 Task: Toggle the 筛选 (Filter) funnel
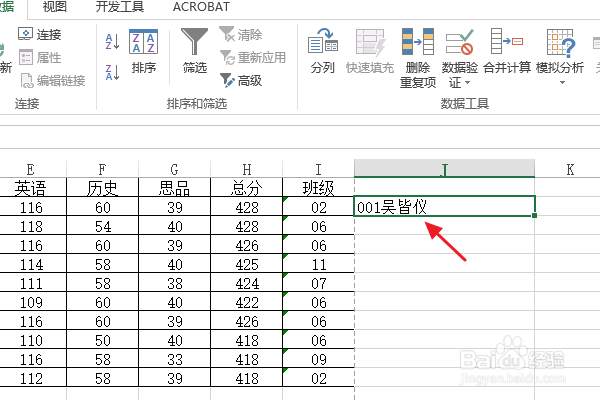click(x=194, y=51)
